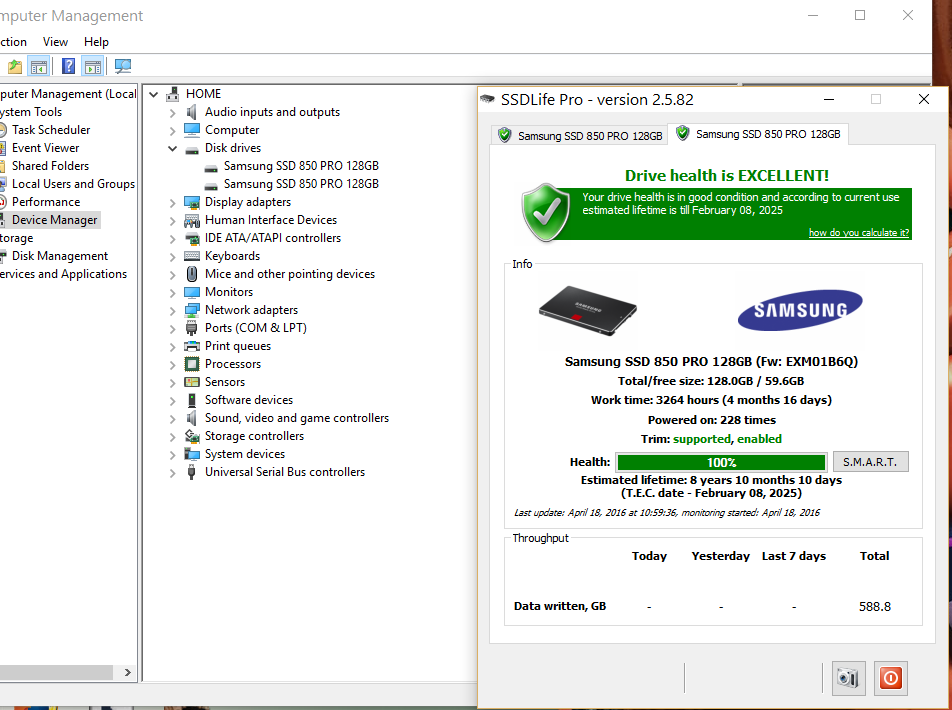Take a screenshot with SSDLife camera icon

coord(848,678)
